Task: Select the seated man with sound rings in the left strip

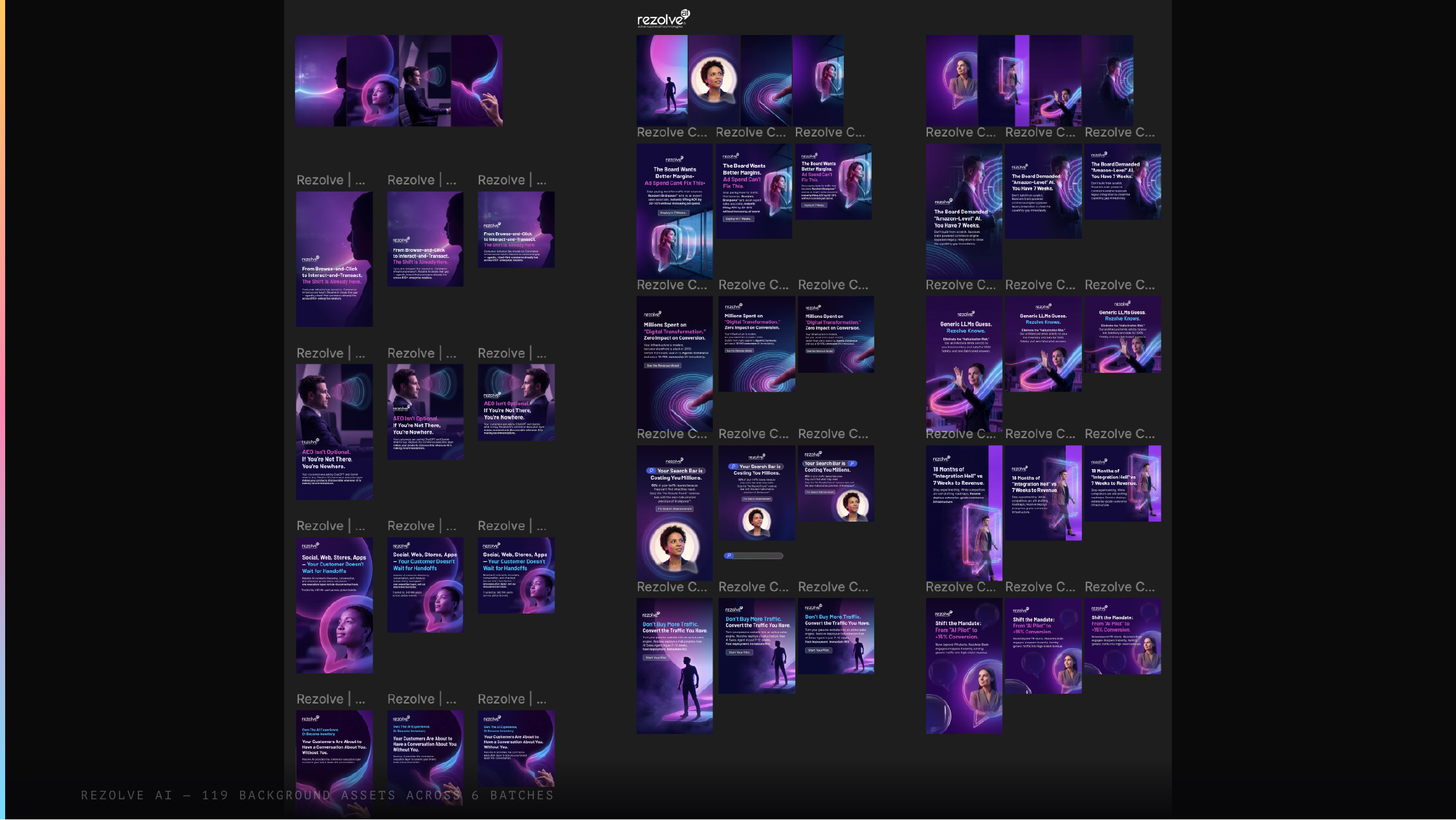Action: coord(425,80)
